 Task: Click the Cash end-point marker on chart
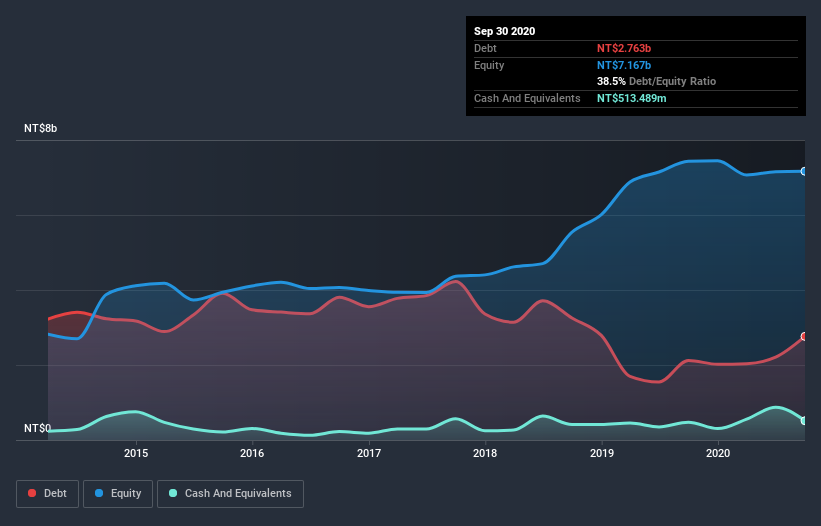[804, 421]
